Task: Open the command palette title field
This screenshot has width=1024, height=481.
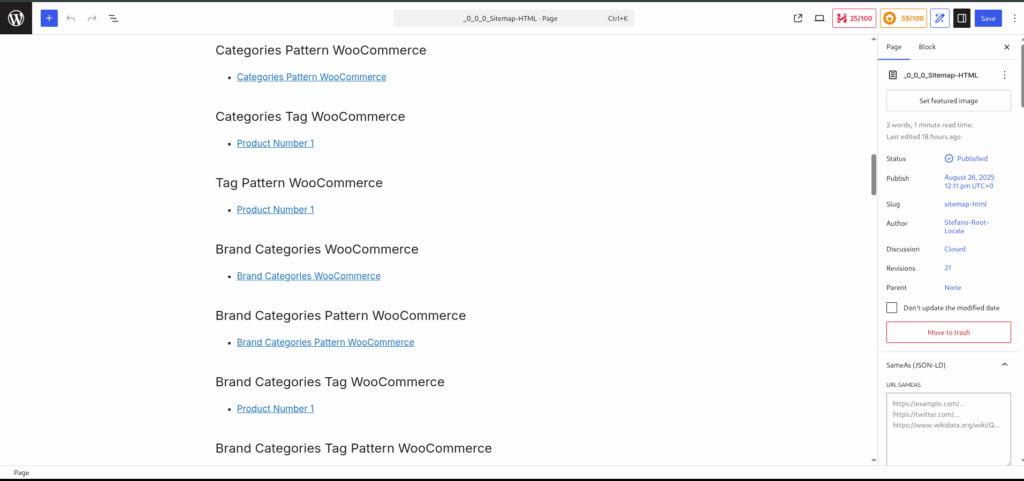Action: pyautogui.click(x=513, y=18)
